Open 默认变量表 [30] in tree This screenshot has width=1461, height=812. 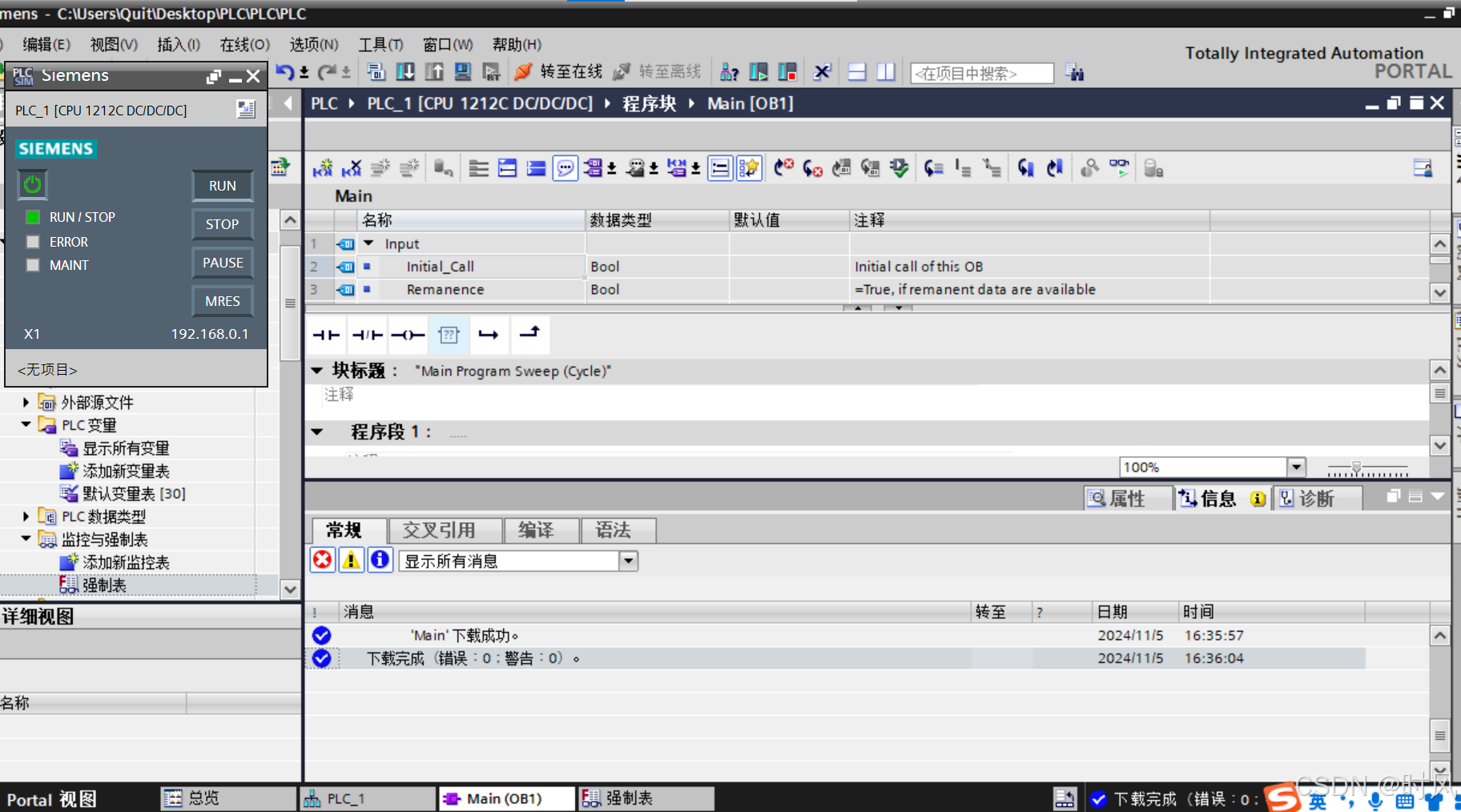pyautogui.click(x=134, y=493)
